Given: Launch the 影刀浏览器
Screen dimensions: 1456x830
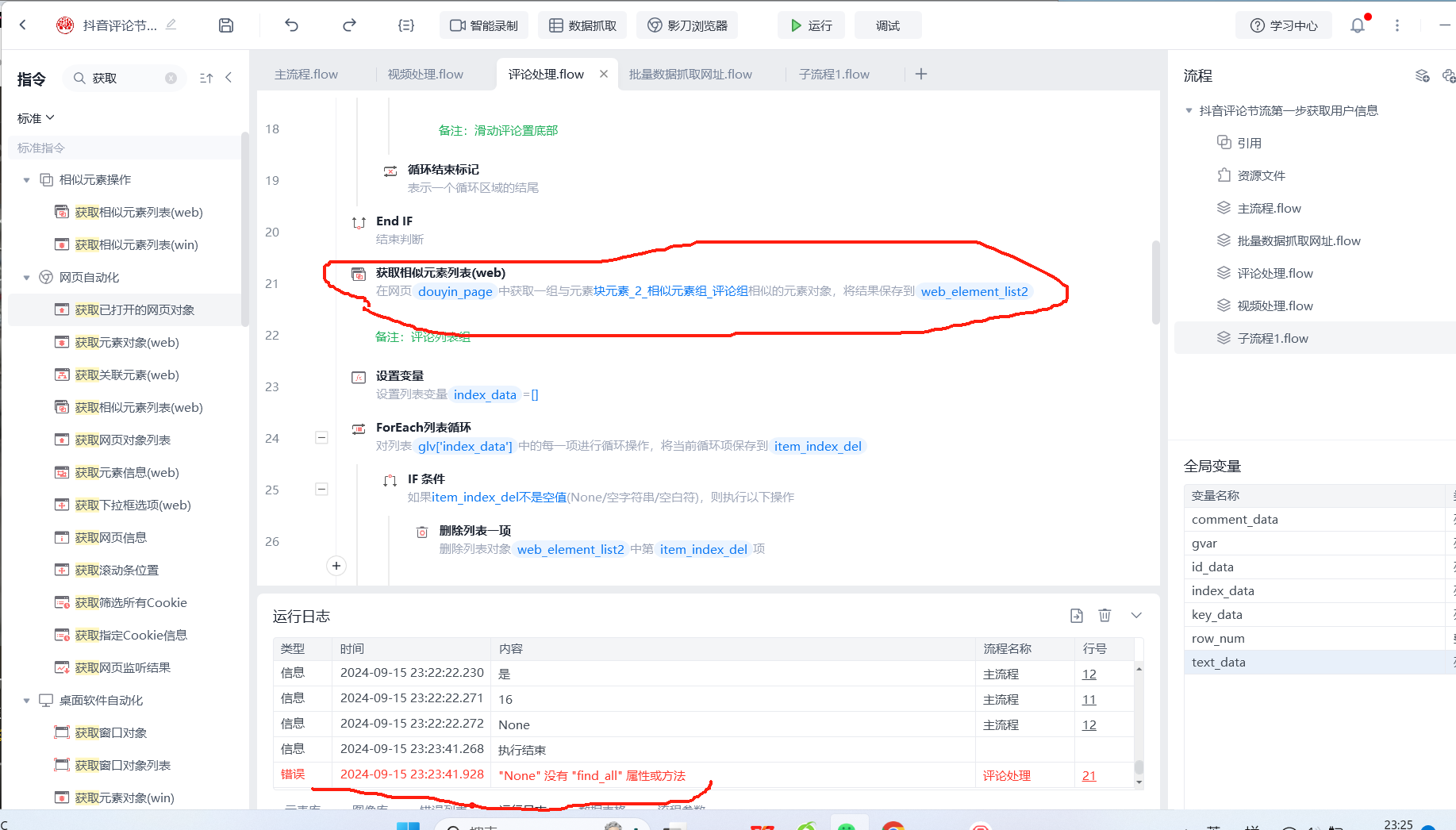Looking at the screenshot, I should [687, 25].
